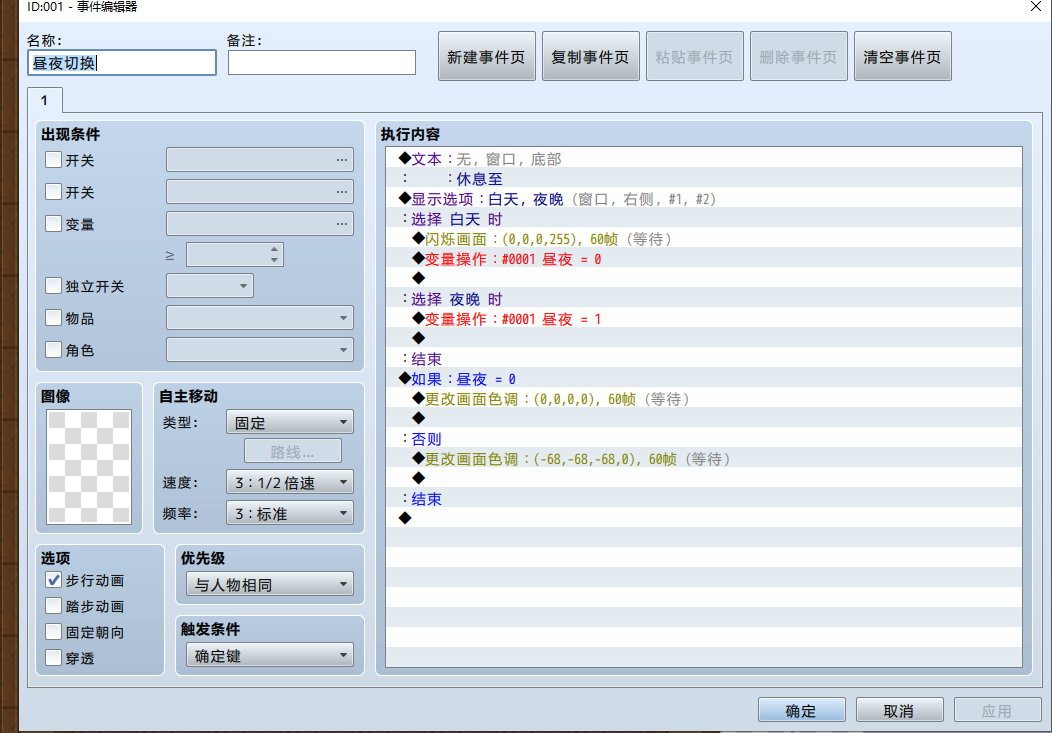
Task: Check the 穿透 option
Action: [54, 658]
